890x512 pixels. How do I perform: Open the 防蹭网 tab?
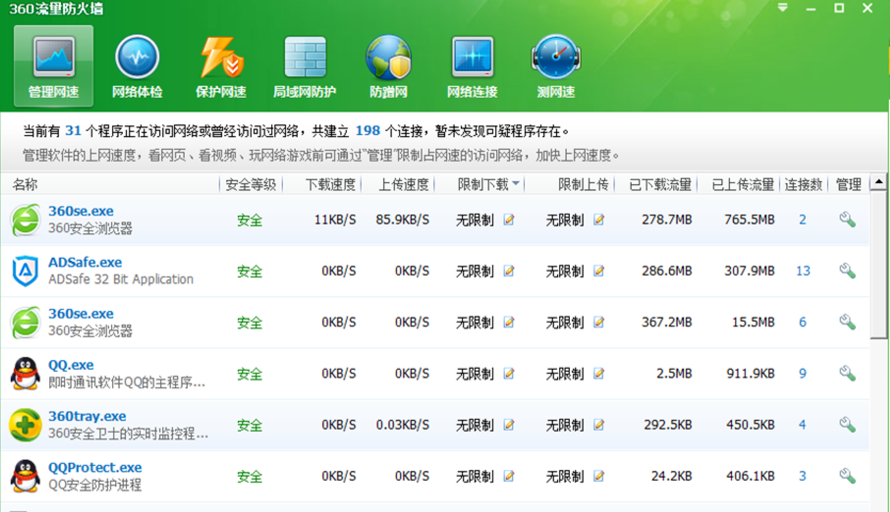click(x=388, y=66)
